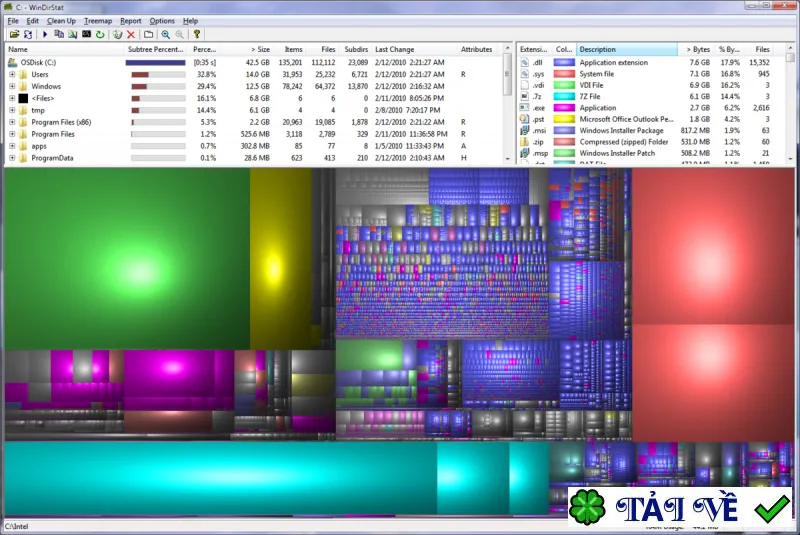Screen dimensions: 800x535
Task: Click the Delete to Recycle Bin icon
Action: (x=117, y=34)
